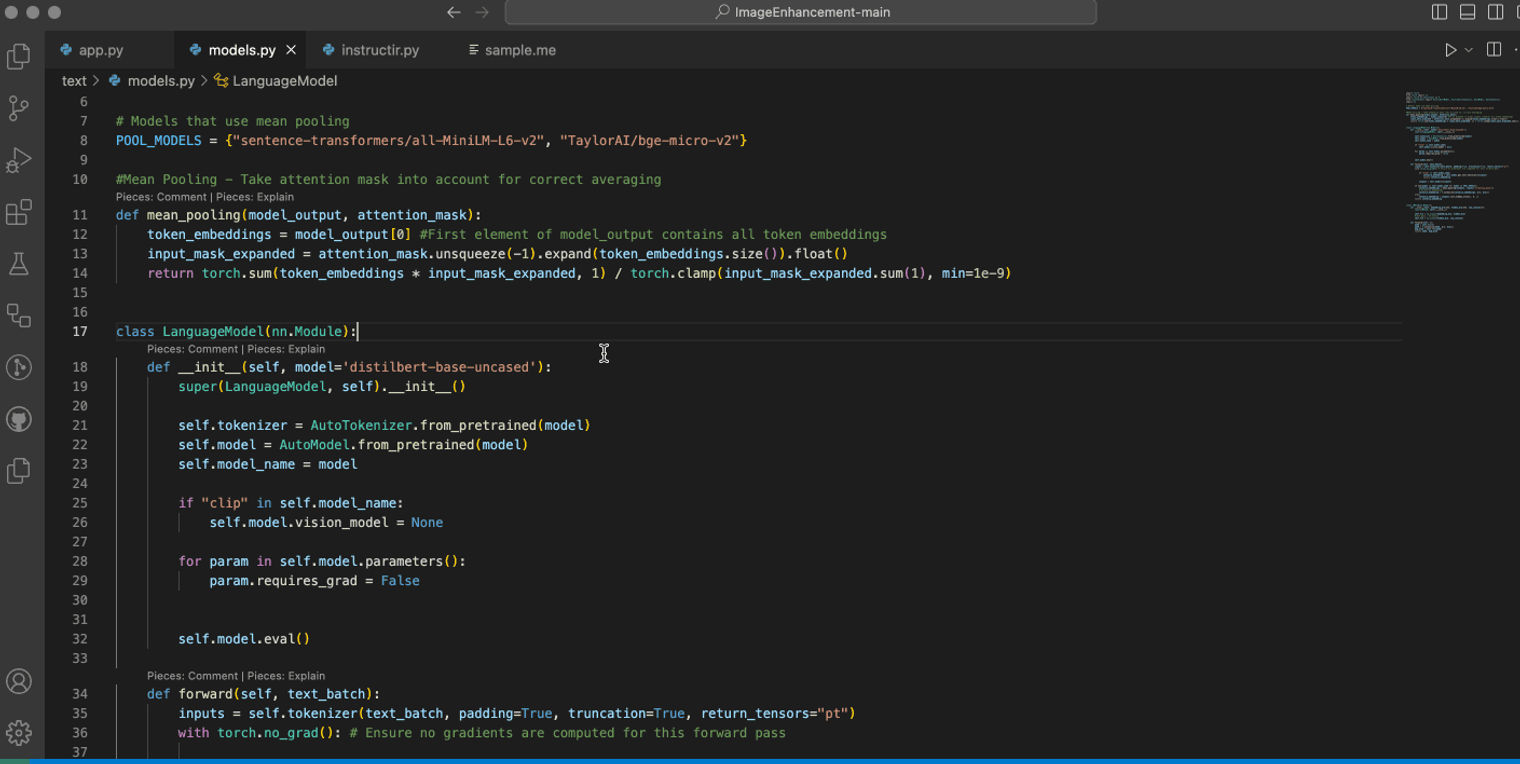Click 'self.model.vision_model = None' line
This screenshot has width=1520, height=764.
(326, 523)
